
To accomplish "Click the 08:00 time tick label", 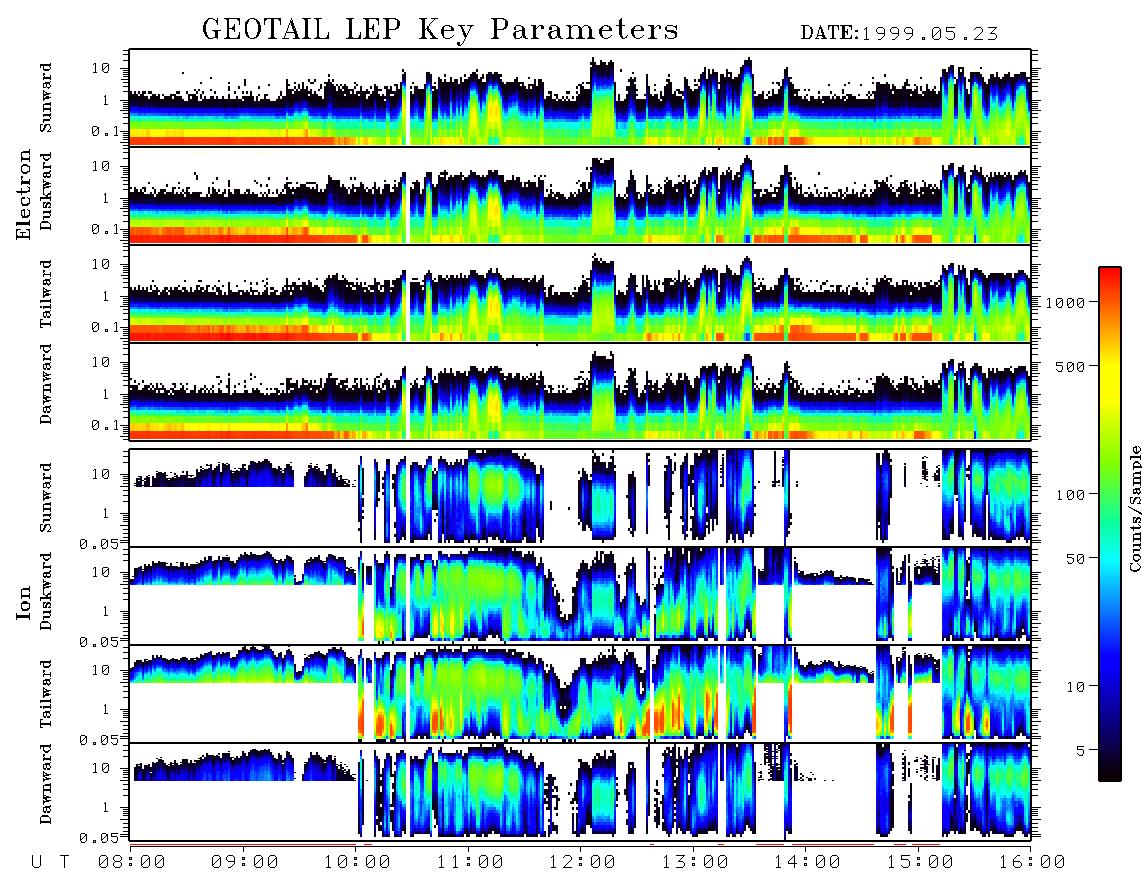I will tap(131, 862).
